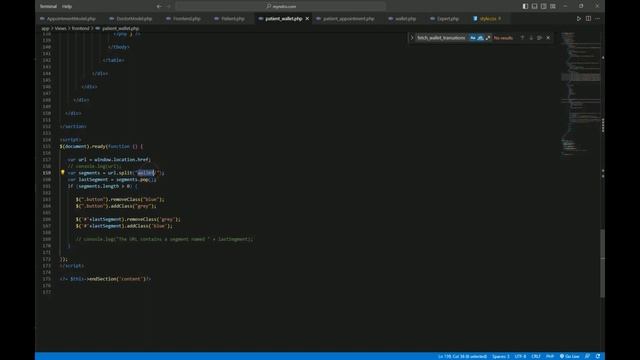Image resolution: width=640 pixels, height=360 pixels.
Task: Open the Help menu
Action: point(67,7)
